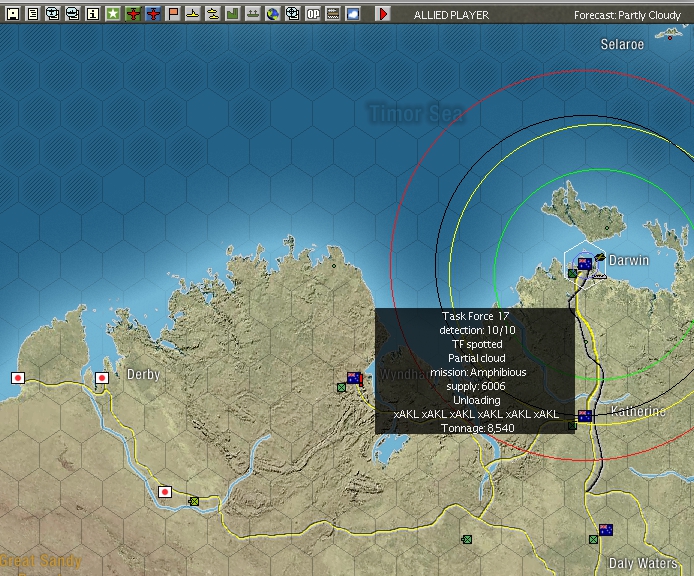Viewport: 694px width, 576px height.
Task: Click the Darwin city label
Action: tap(628, 260)
